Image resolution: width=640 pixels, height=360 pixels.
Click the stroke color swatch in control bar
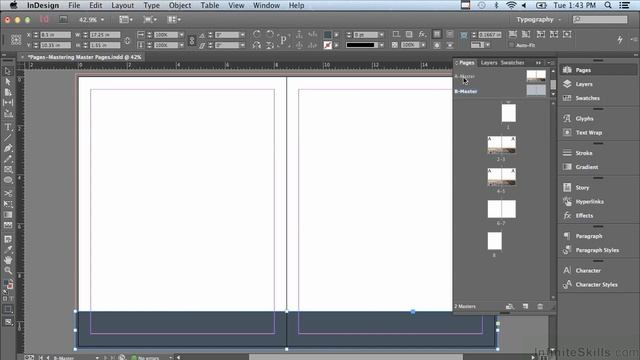pyautogui.click(x=327, y=45)
